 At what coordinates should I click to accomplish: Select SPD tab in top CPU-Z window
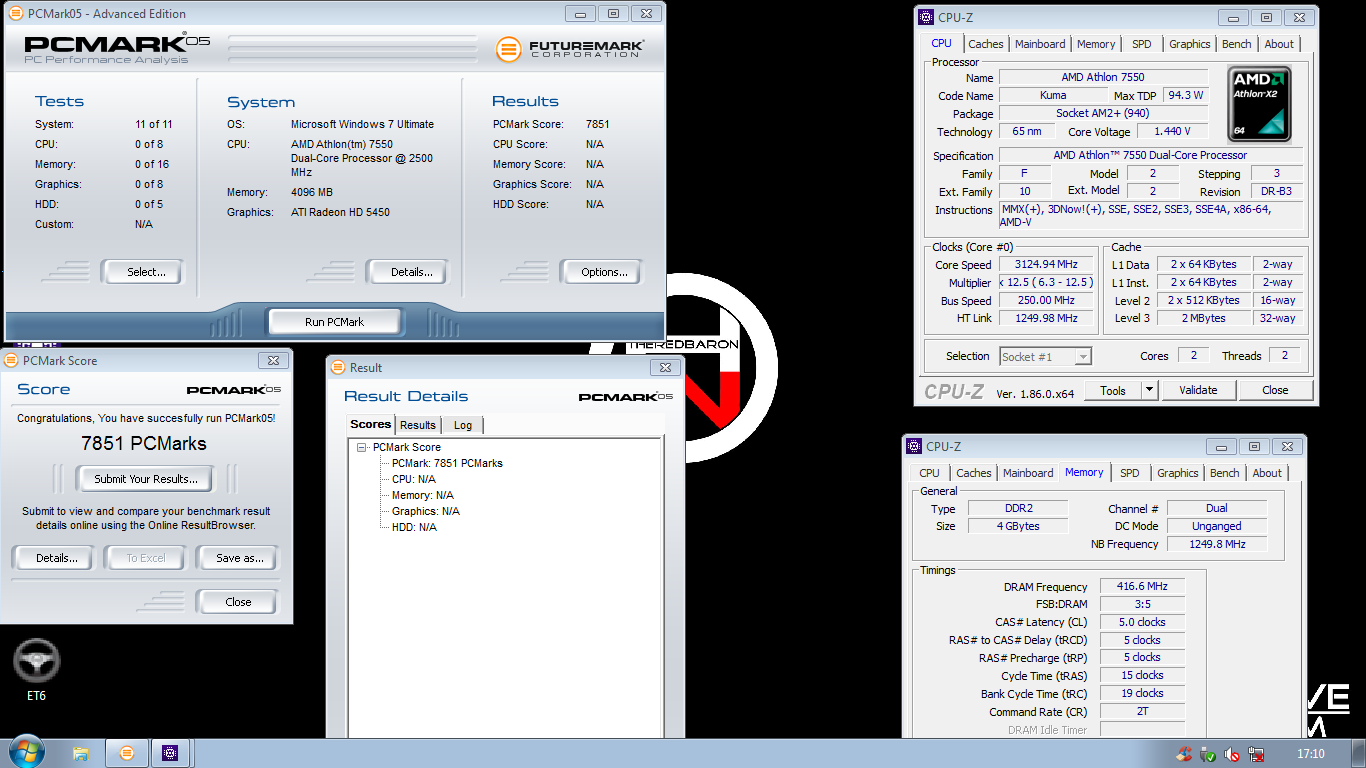click(1142, 44)
